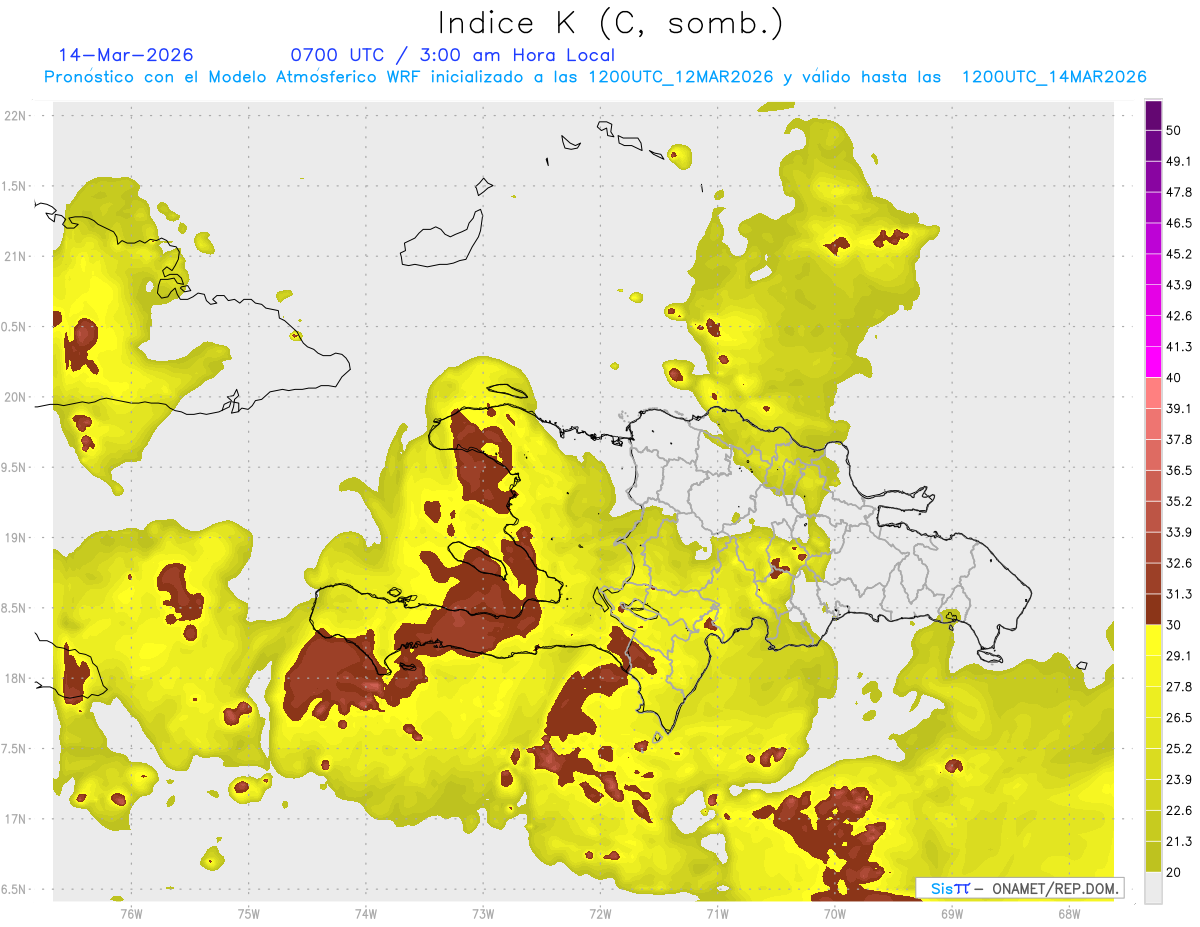The width and height of the screenshot is (1200, 927).
Task: Pick the bright yellow legend band between 29.1 and 30
Action: point(1153,640)
